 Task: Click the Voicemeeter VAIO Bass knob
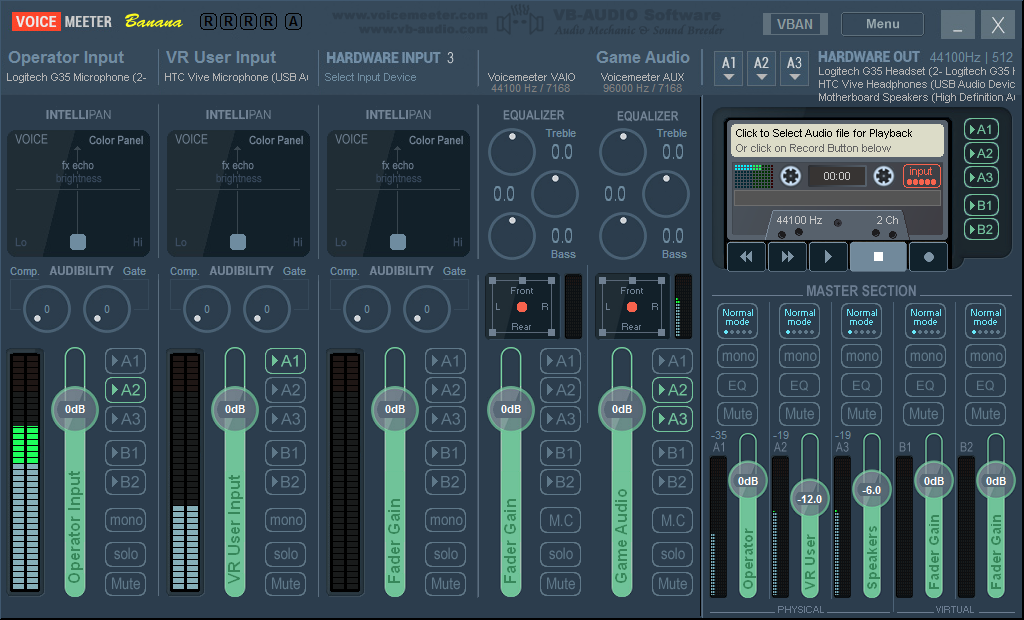click(x=511, y=236)
